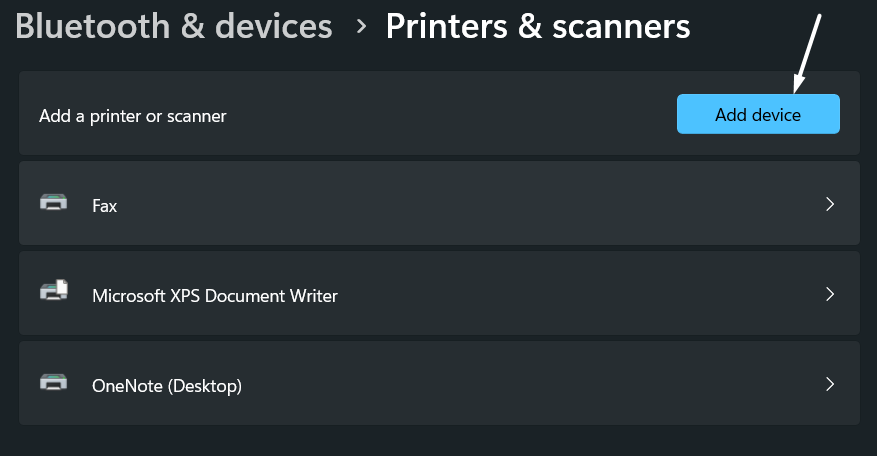This screenshot has width=877, height=456.
Task: Click the 'Add a printer or scanner' text
Action: point(133,116)
